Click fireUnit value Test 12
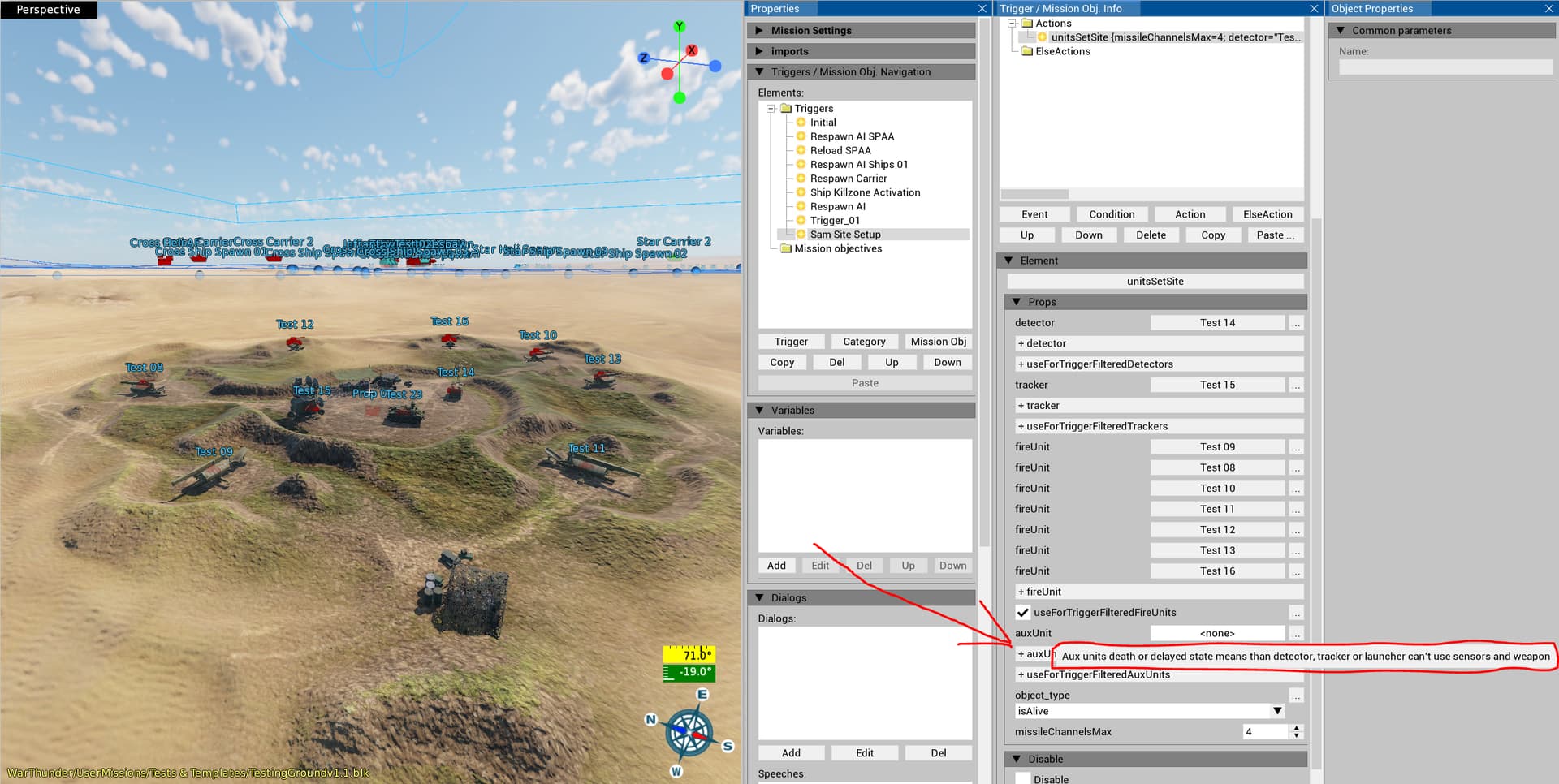The height and width of the screenshot is (784, 1559). (1217, 530)
